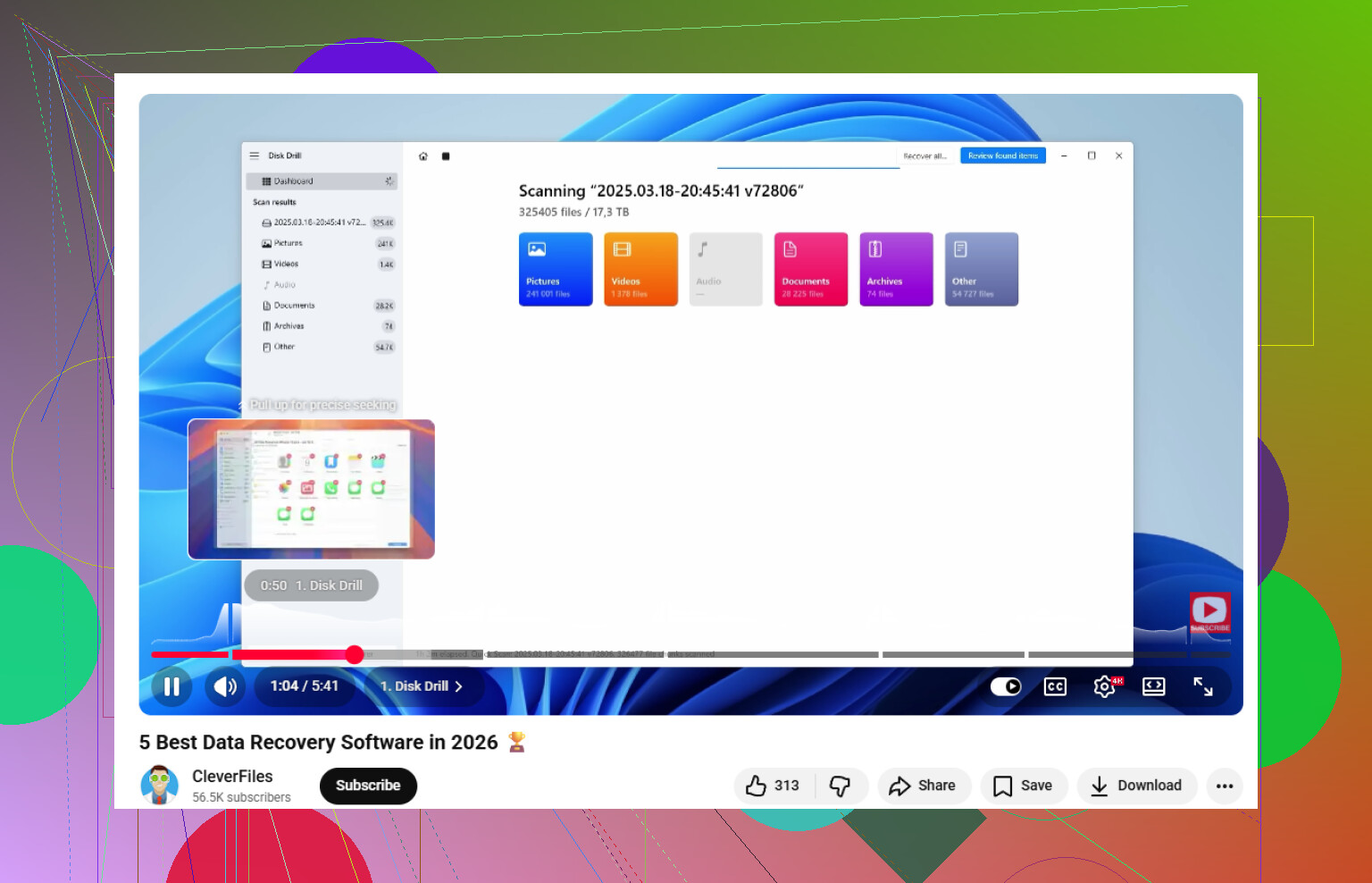
Task: Subscribe to the CleverFiles channel
Action: (x=368, y=786)
